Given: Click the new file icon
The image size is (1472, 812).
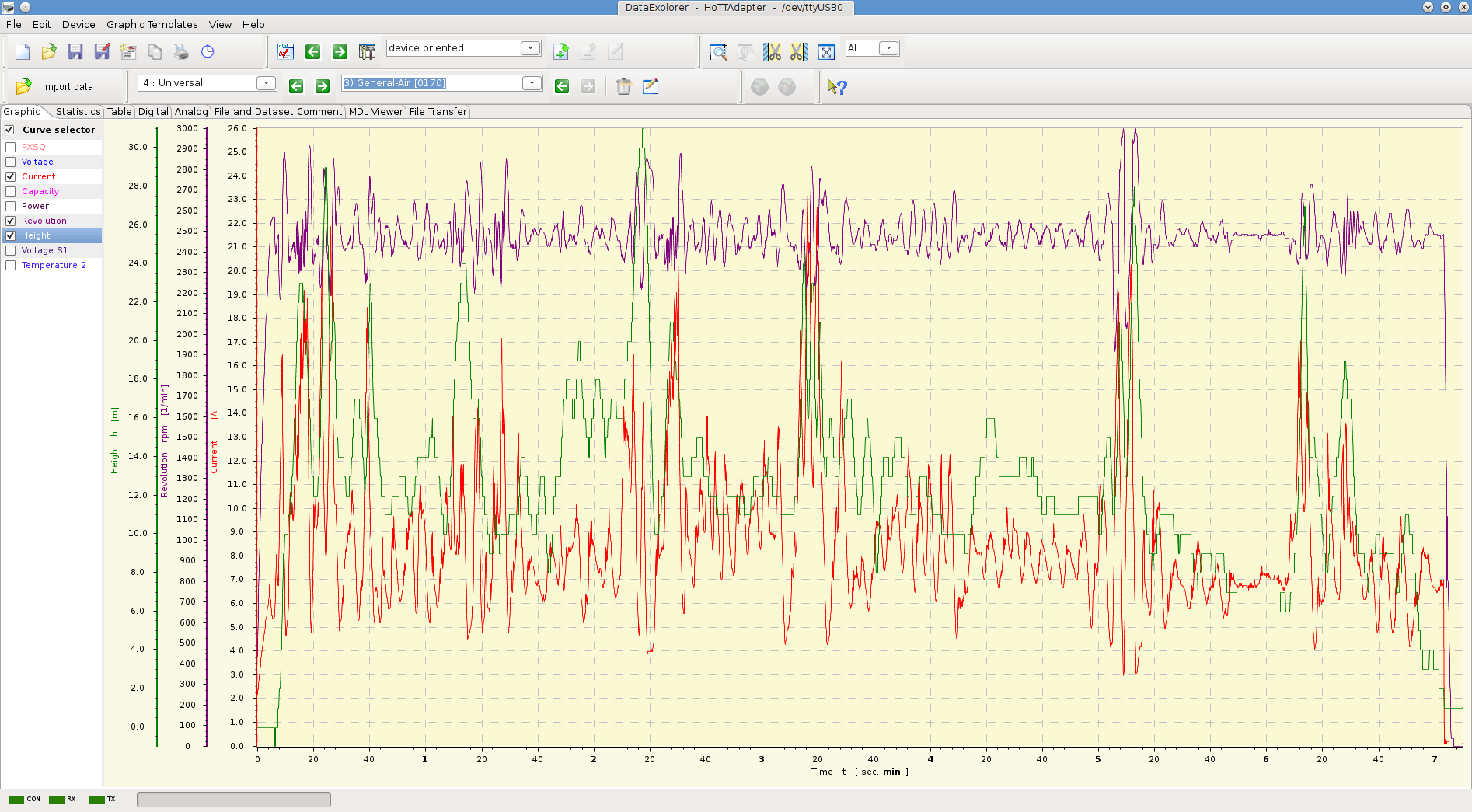Looking at the screenshot, I should [x=23, y=52].
